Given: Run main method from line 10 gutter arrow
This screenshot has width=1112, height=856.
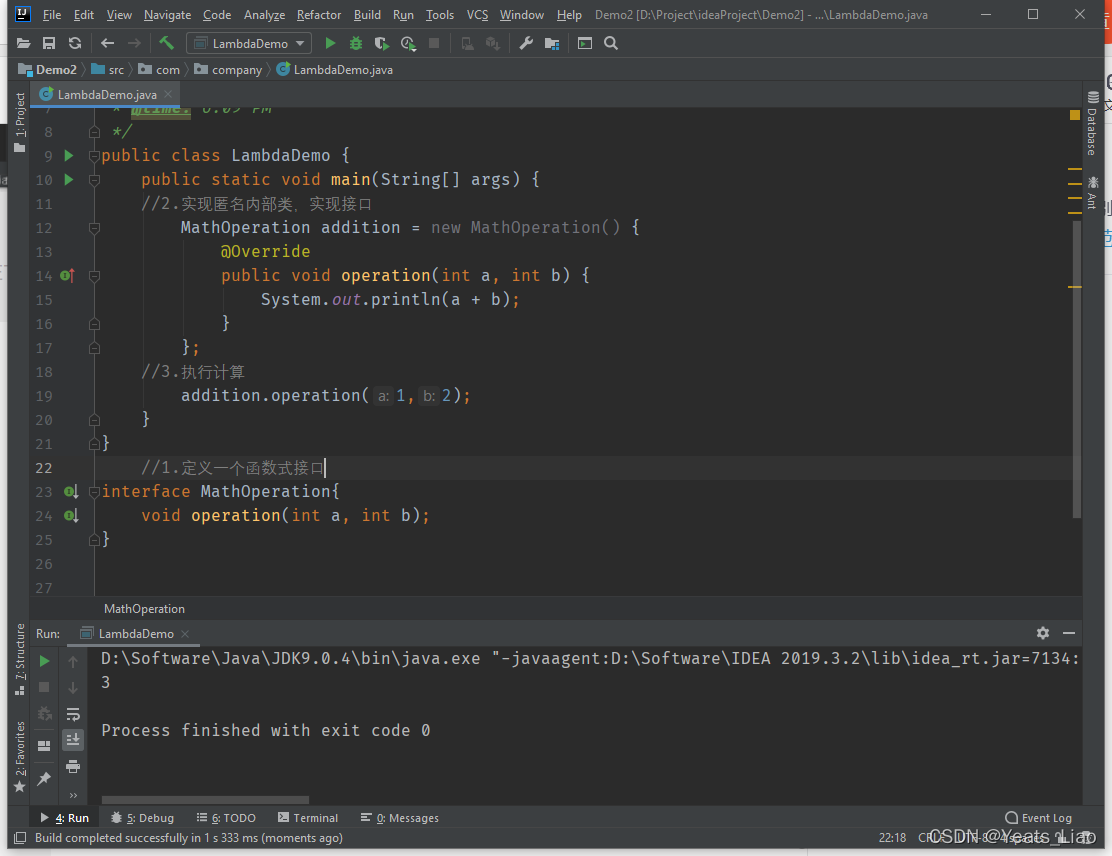Looking at the screenshot, I should [69, 179].
